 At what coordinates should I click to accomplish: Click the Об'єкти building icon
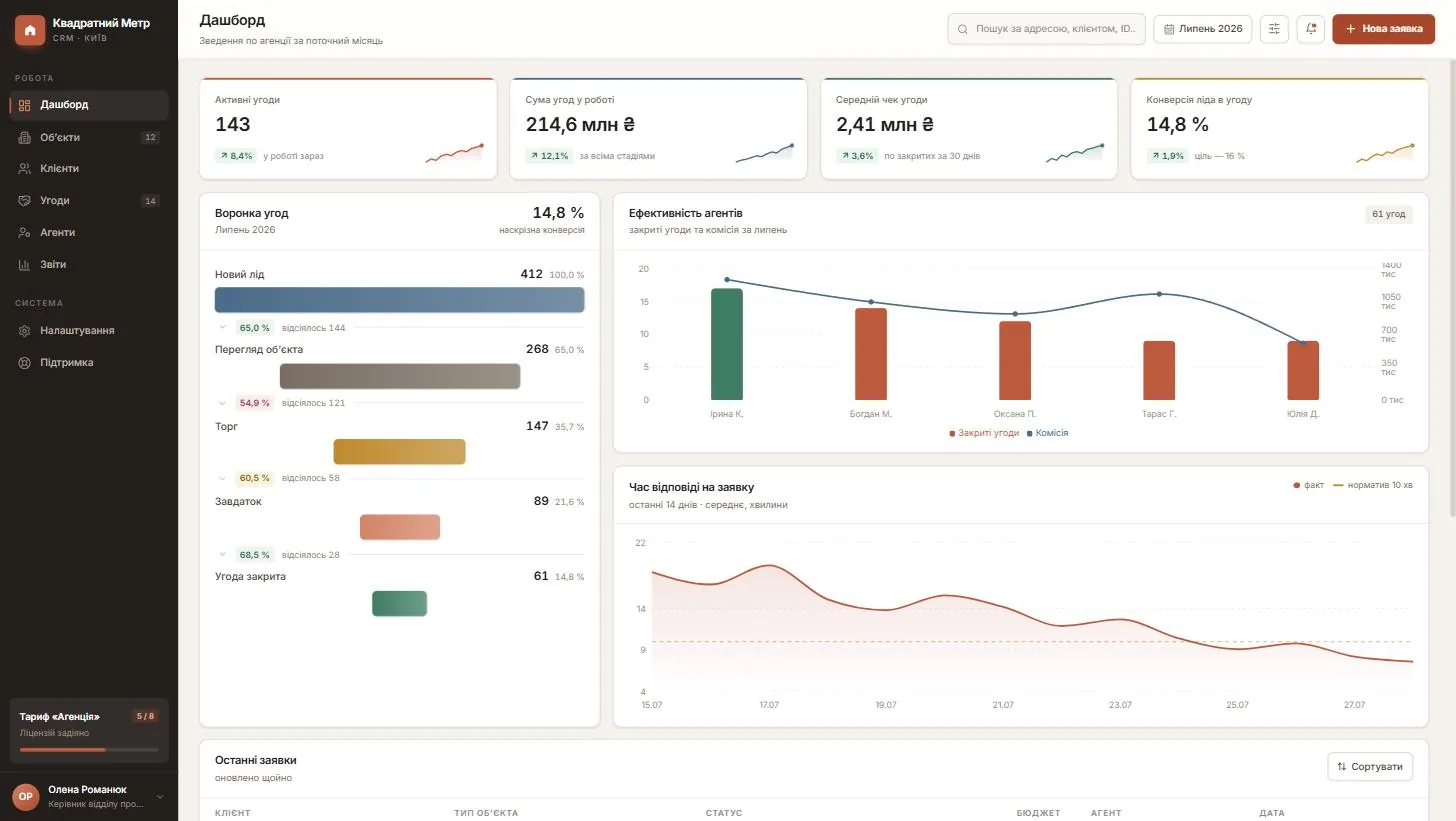pos(25,137)
